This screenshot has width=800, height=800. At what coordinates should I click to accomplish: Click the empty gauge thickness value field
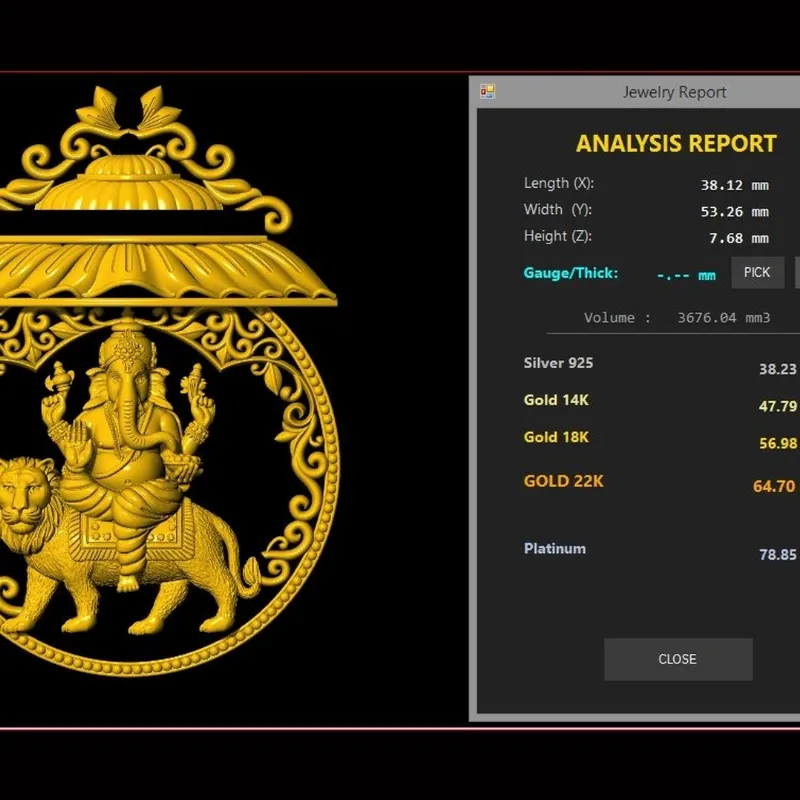point(686,276)
